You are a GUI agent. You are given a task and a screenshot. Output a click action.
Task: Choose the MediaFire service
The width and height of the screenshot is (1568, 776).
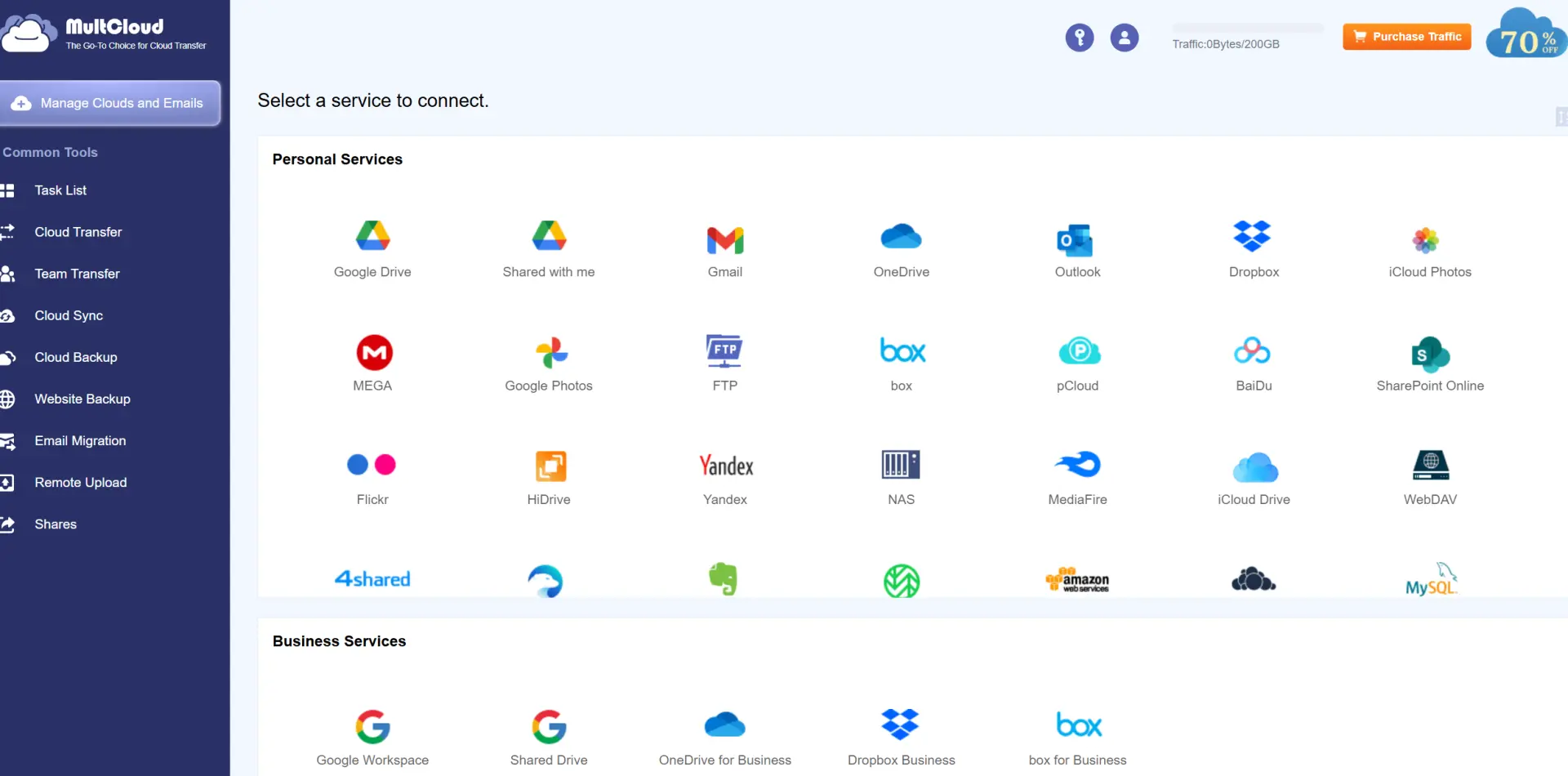[x=1078, y=478]
